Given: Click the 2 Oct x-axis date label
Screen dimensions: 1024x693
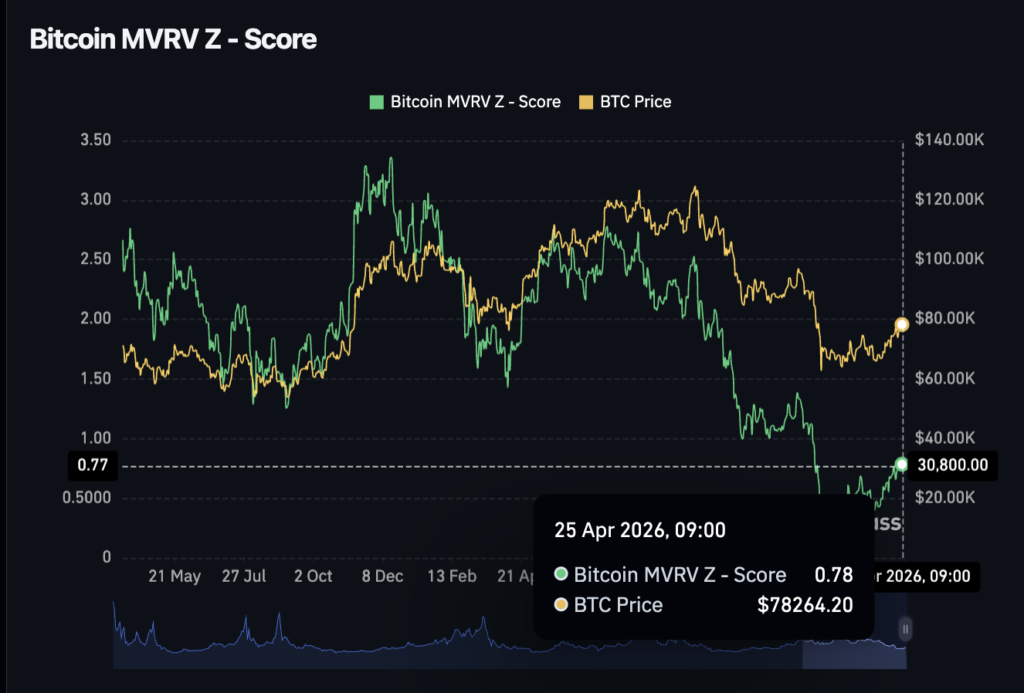Looking at the screenshot, I should click(313, 577).
